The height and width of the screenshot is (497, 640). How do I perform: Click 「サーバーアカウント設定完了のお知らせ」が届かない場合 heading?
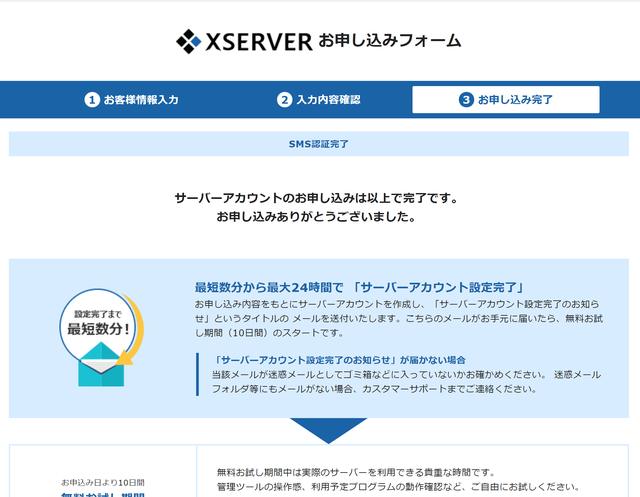point(339,360)
